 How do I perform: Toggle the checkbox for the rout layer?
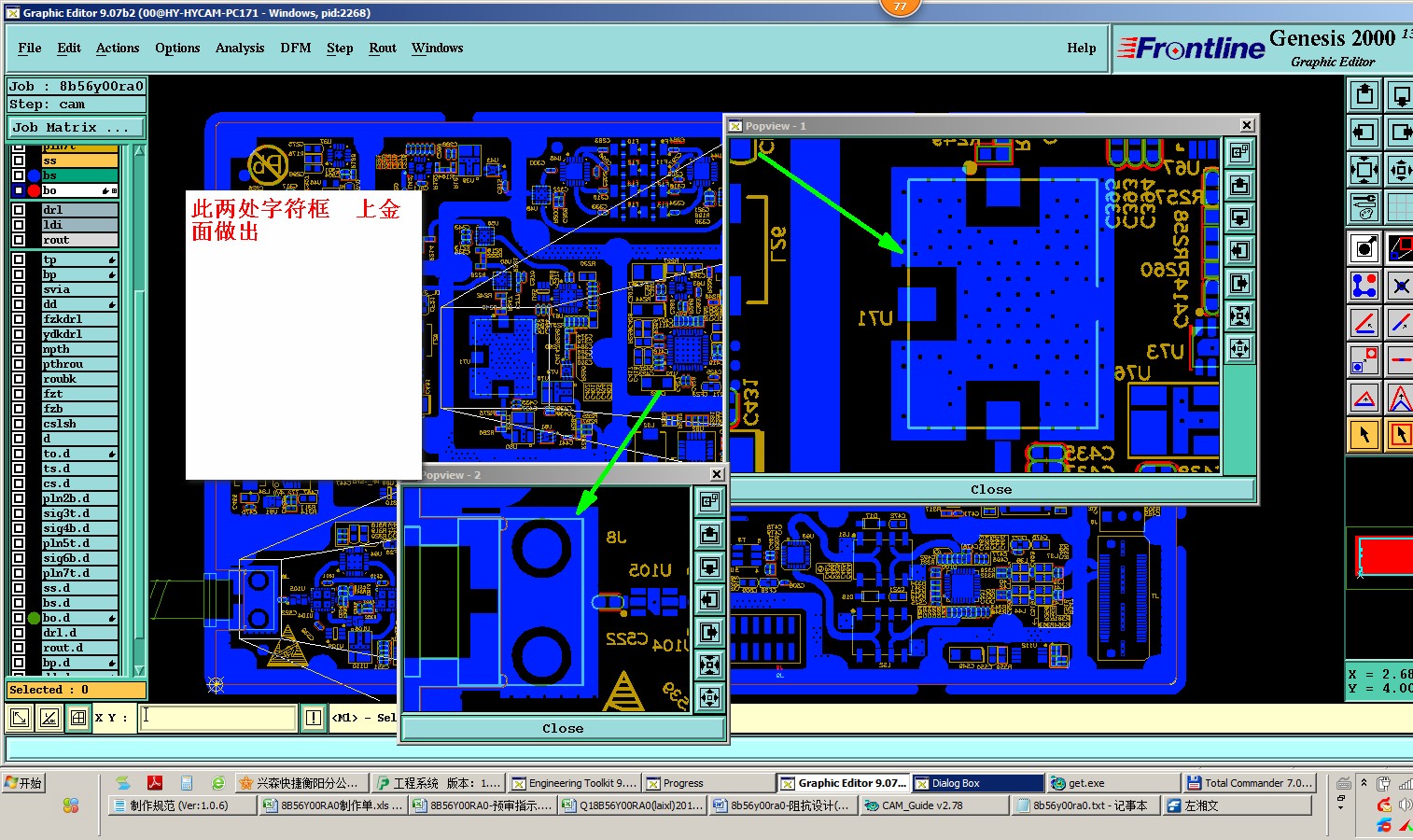[19, 240]
